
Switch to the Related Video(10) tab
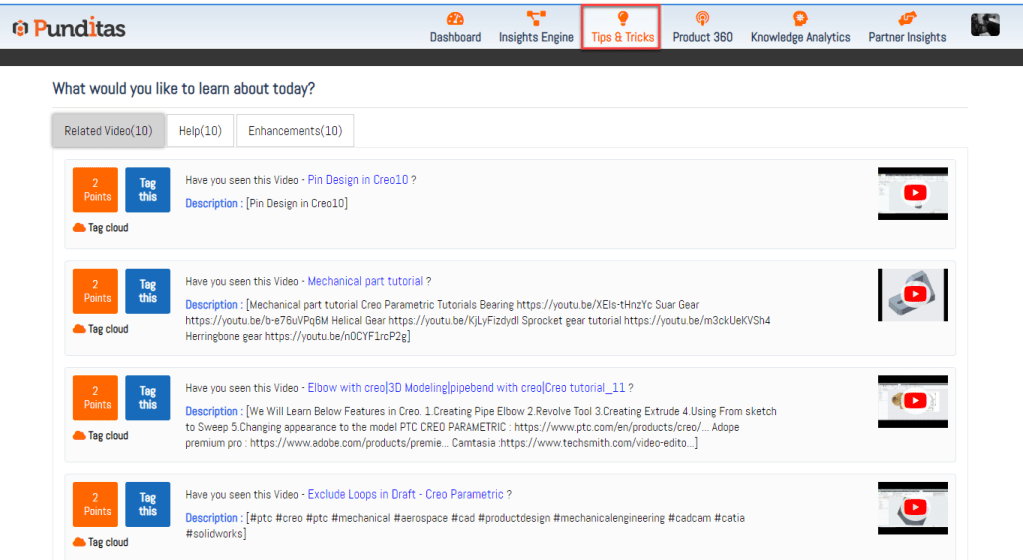click(x=108, y=131)
